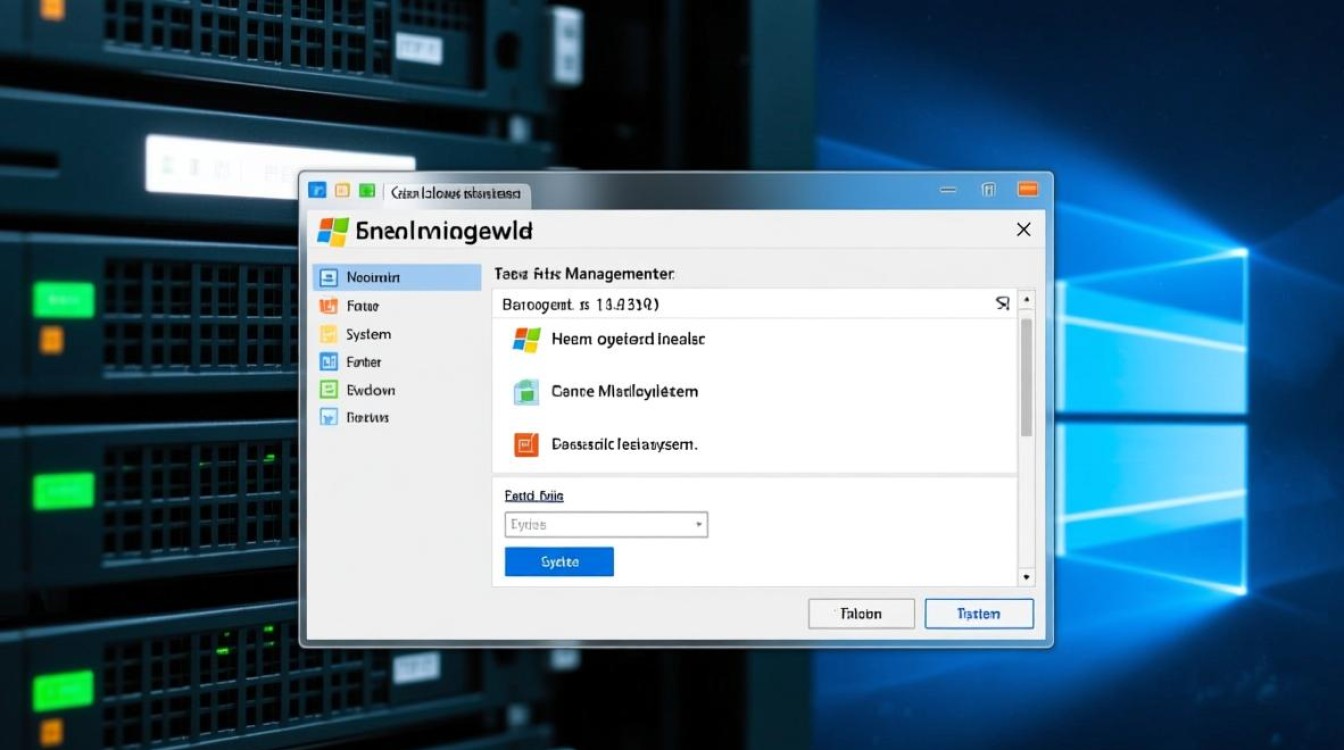Click the blue square icon in title bar

pyautogui.click(x=318, y=190)
